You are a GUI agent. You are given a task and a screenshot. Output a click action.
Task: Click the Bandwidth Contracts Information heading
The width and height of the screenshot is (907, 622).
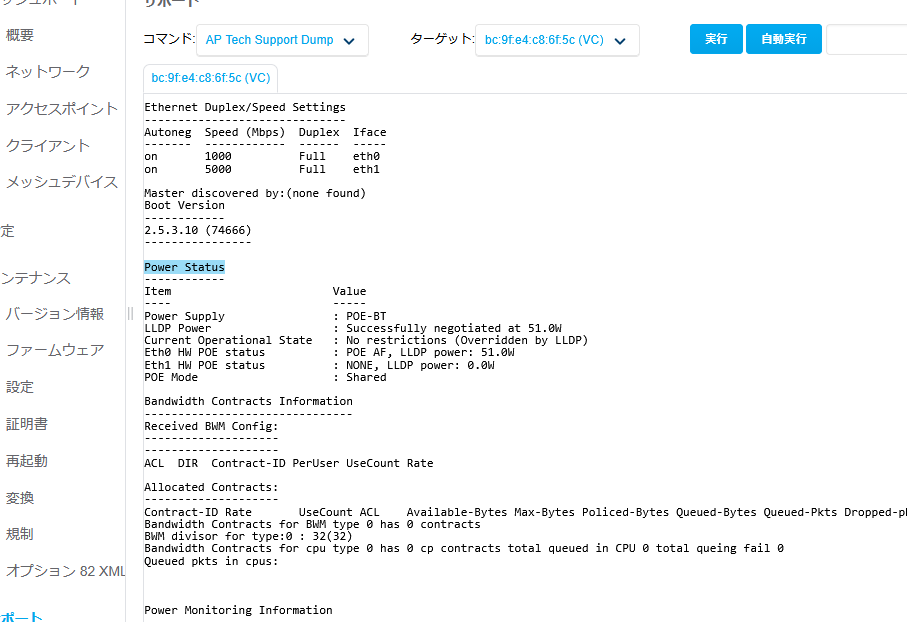248,402
